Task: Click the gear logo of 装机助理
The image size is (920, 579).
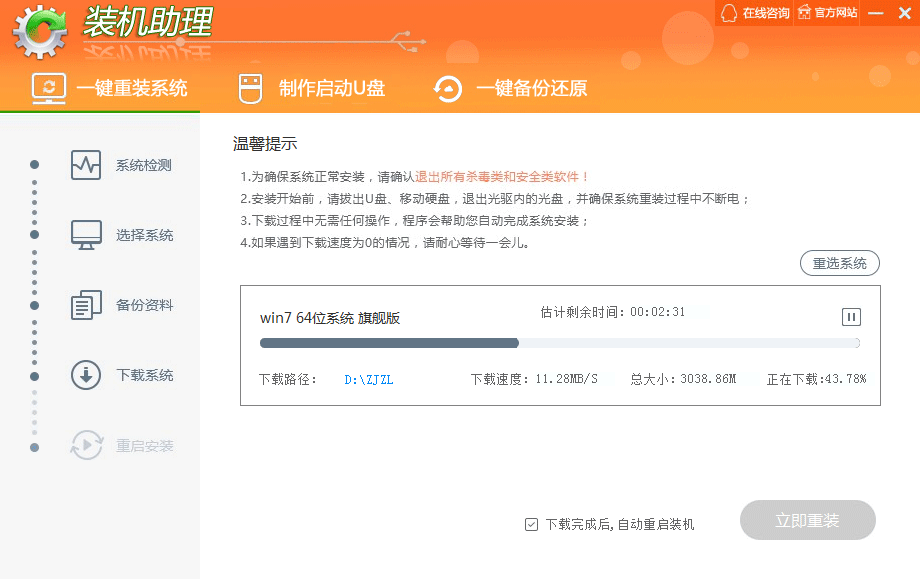Action: click(x=40, y=31)
